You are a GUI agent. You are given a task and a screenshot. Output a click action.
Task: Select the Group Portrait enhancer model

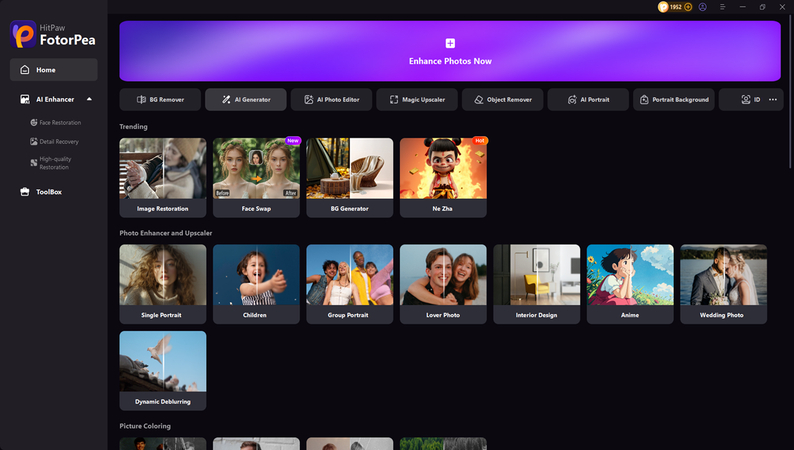(x=350, y=284)
